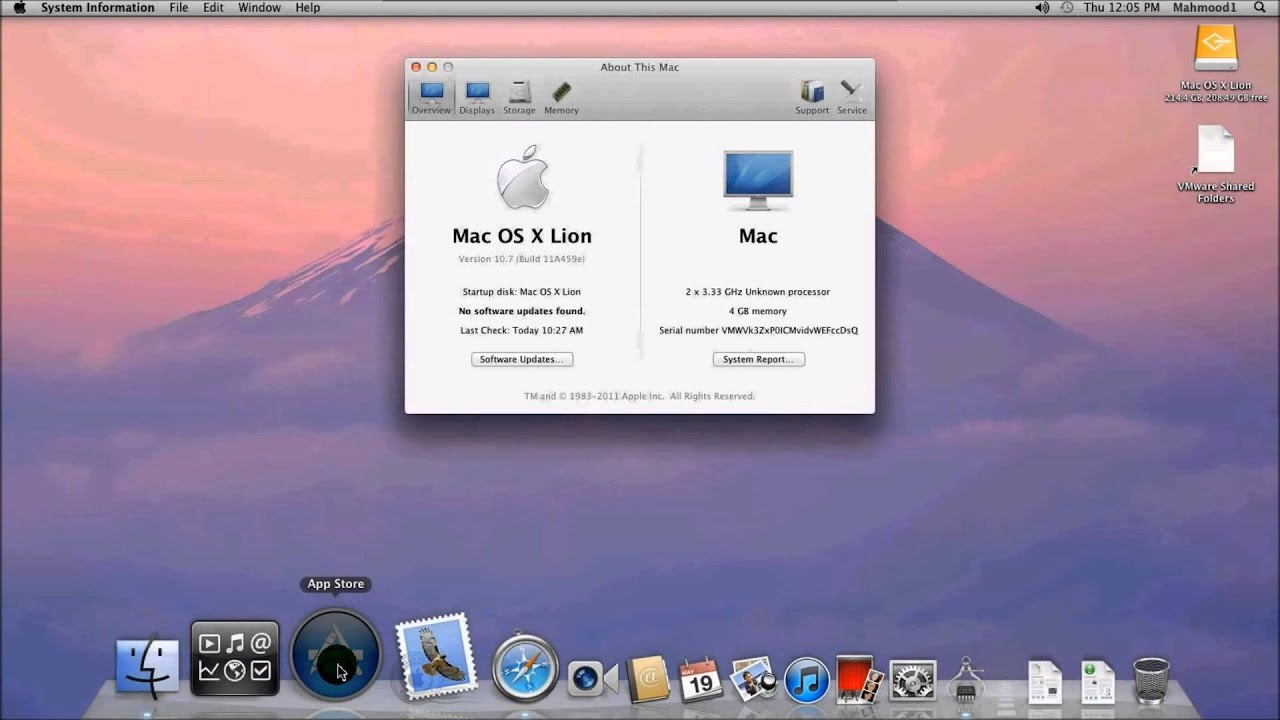Open iCal from the Dock
This screenshot has height=720, width=1280.
click(x=700, y=679)
